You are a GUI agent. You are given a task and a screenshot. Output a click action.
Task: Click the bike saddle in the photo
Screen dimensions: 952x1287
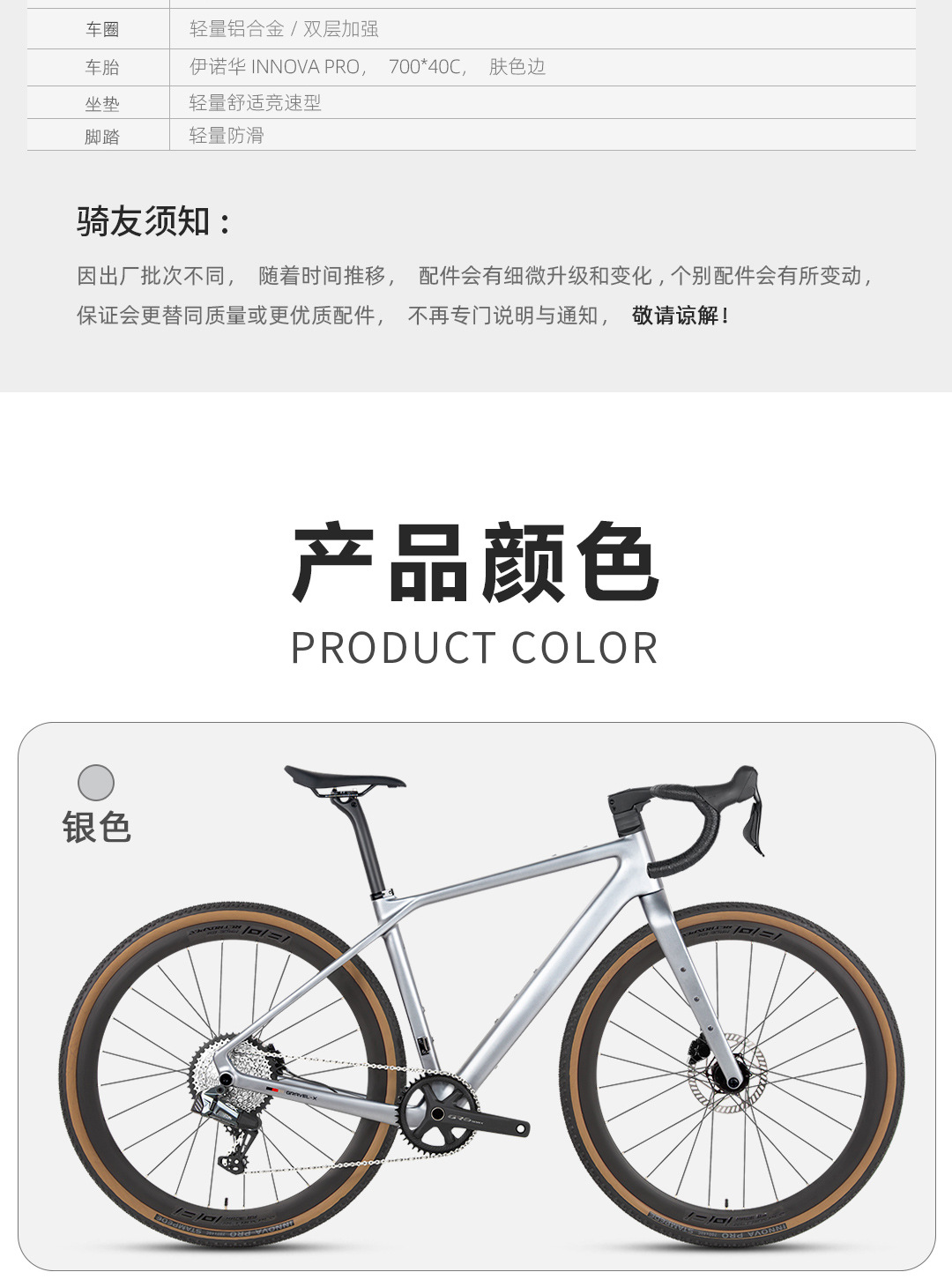344,778
